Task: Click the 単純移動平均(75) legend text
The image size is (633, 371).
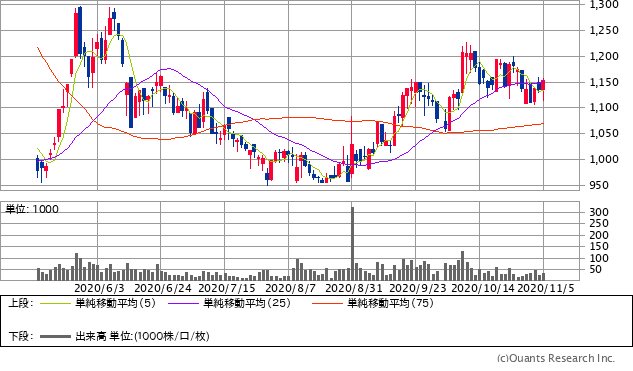Action: pos(390,303)
